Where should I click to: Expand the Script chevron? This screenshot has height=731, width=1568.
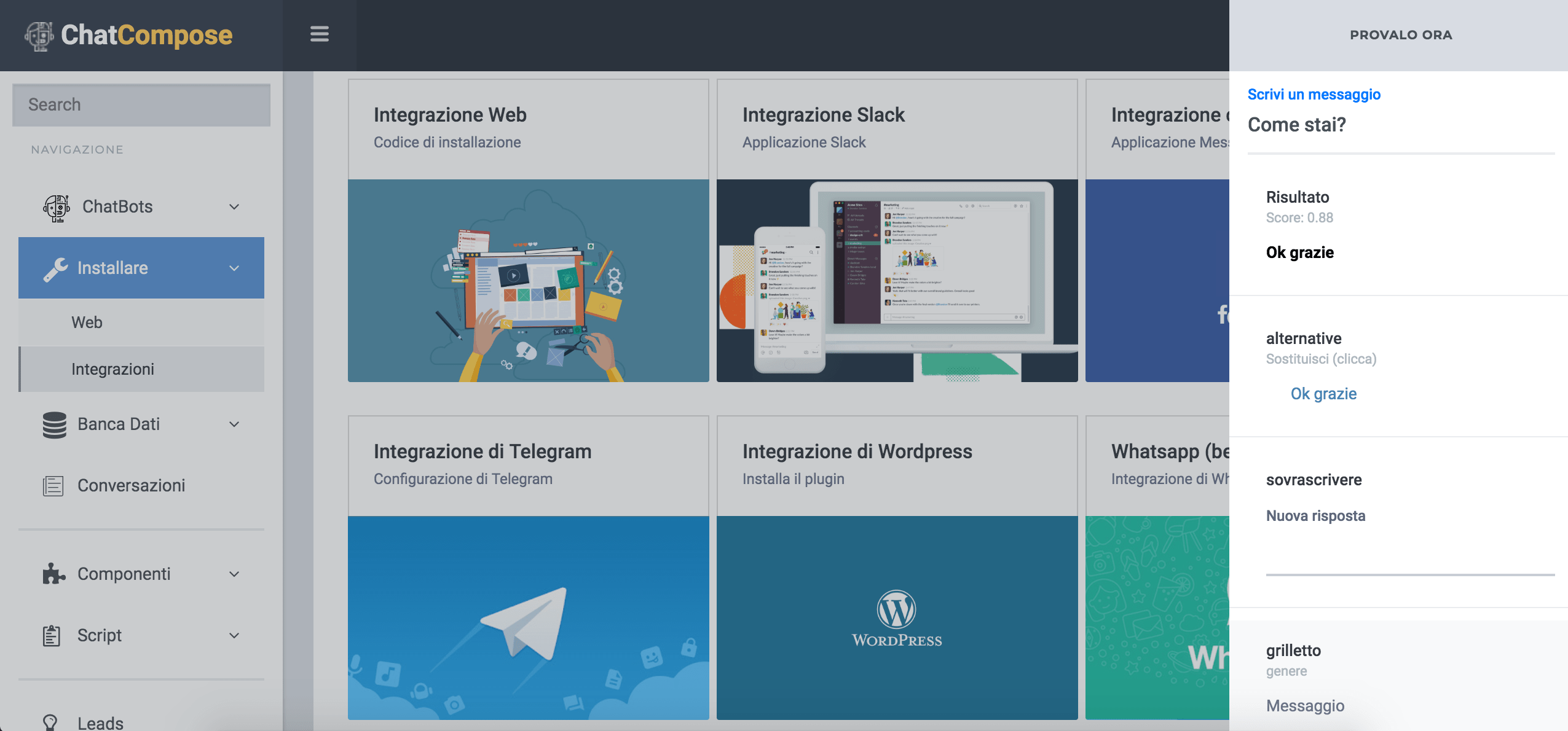click(234, 636)
